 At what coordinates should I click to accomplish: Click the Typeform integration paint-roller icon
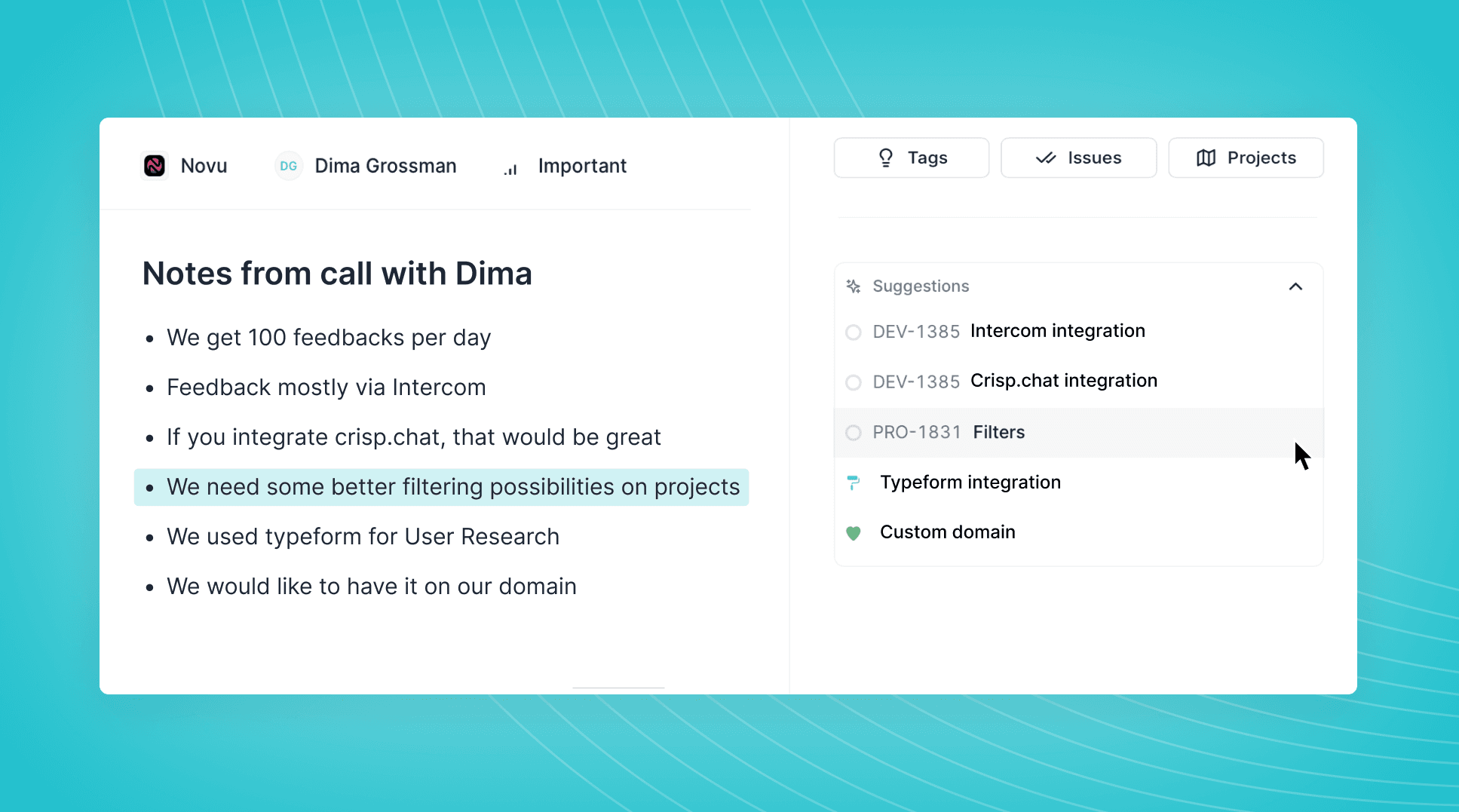(x=854, y=483)
